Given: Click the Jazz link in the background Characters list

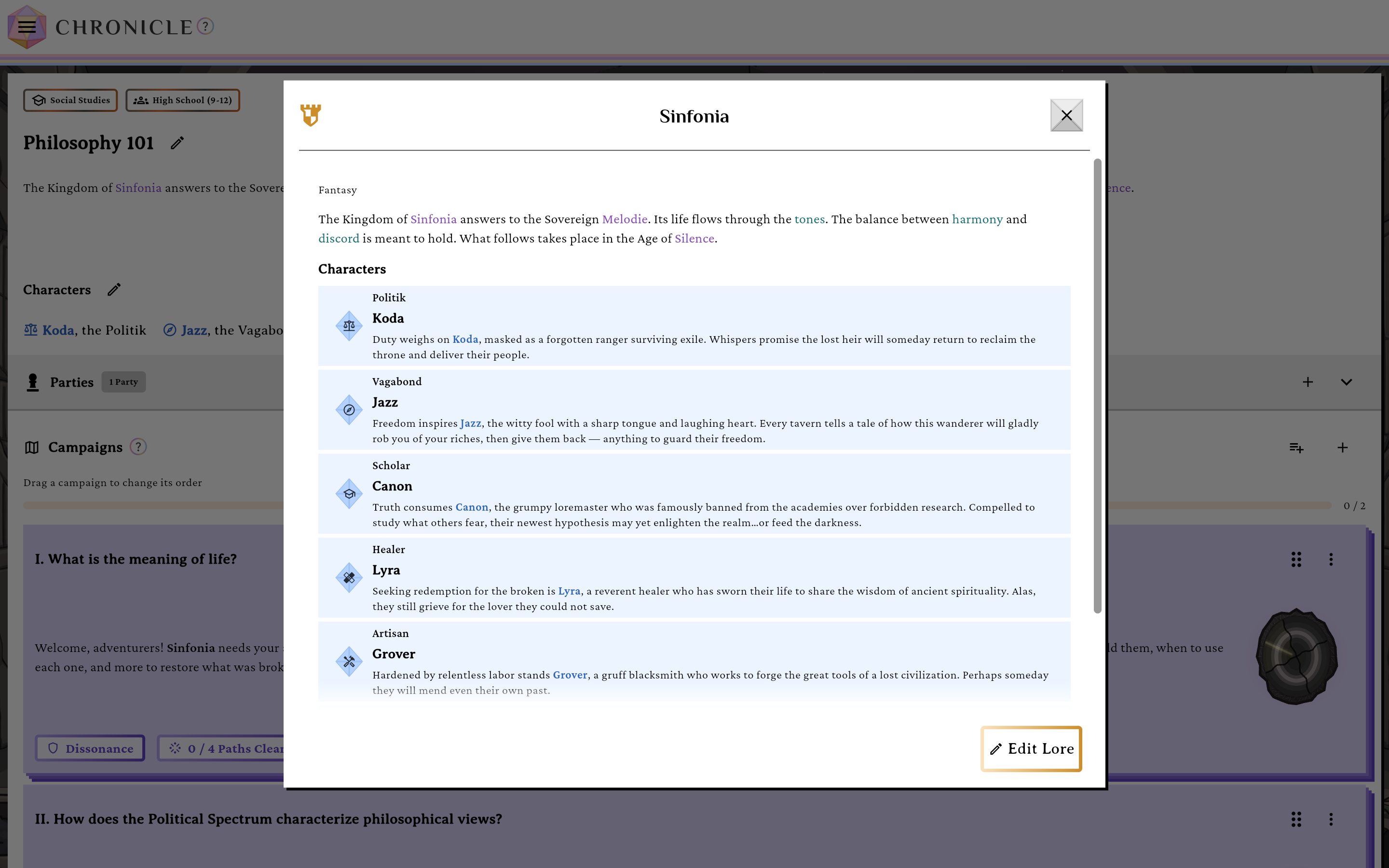Looking at the screenshot, I should tap(194, 330).
